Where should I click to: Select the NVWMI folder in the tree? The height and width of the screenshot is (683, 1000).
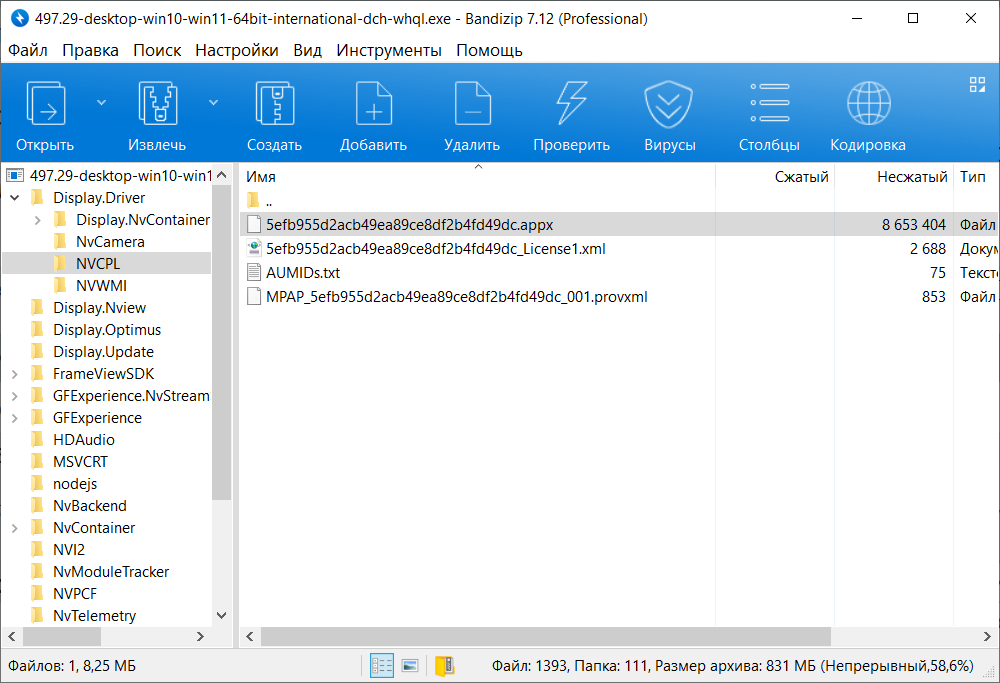pyautogui.click(x=101, y=286)
